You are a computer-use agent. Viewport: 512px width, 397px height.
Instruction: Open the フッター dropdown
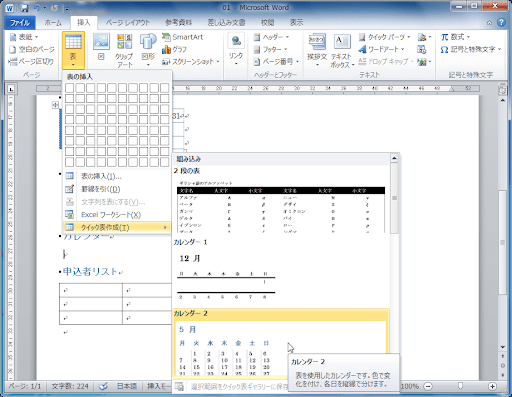pos(270,49)
